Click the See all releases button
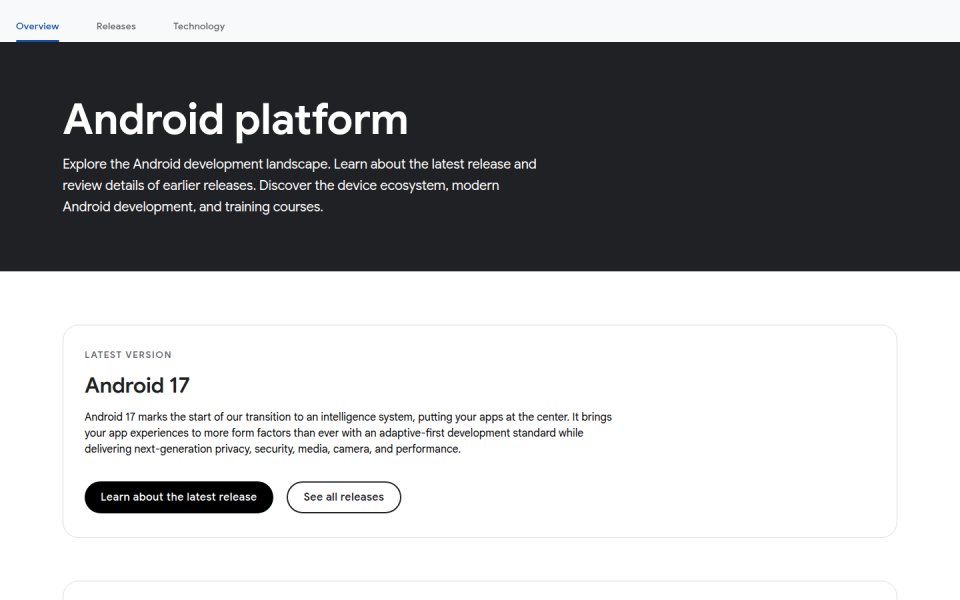This screenshot has height=600, width=960. coord(343,497)
